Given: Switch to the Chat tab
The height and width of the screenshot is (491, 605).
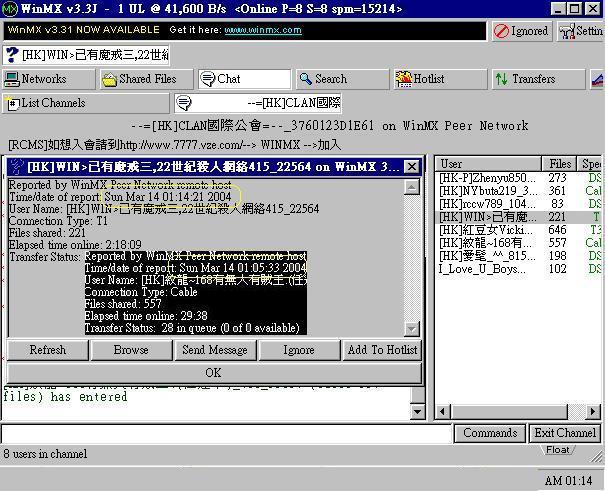Looking at the screenshot, I should (x=244, y=79).
